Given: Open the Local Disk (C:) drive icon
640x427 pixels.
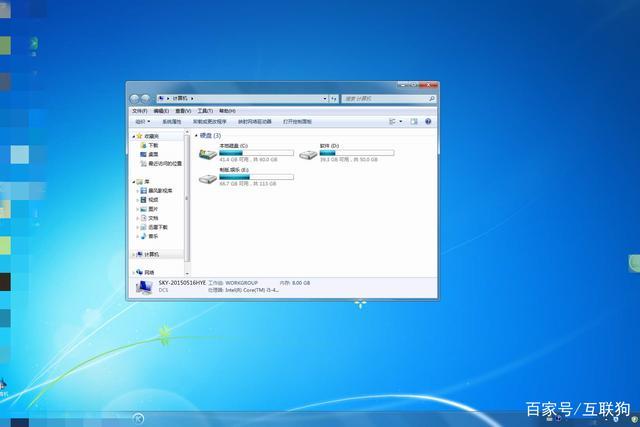Looking at the screenshot, I should [208, 153].
